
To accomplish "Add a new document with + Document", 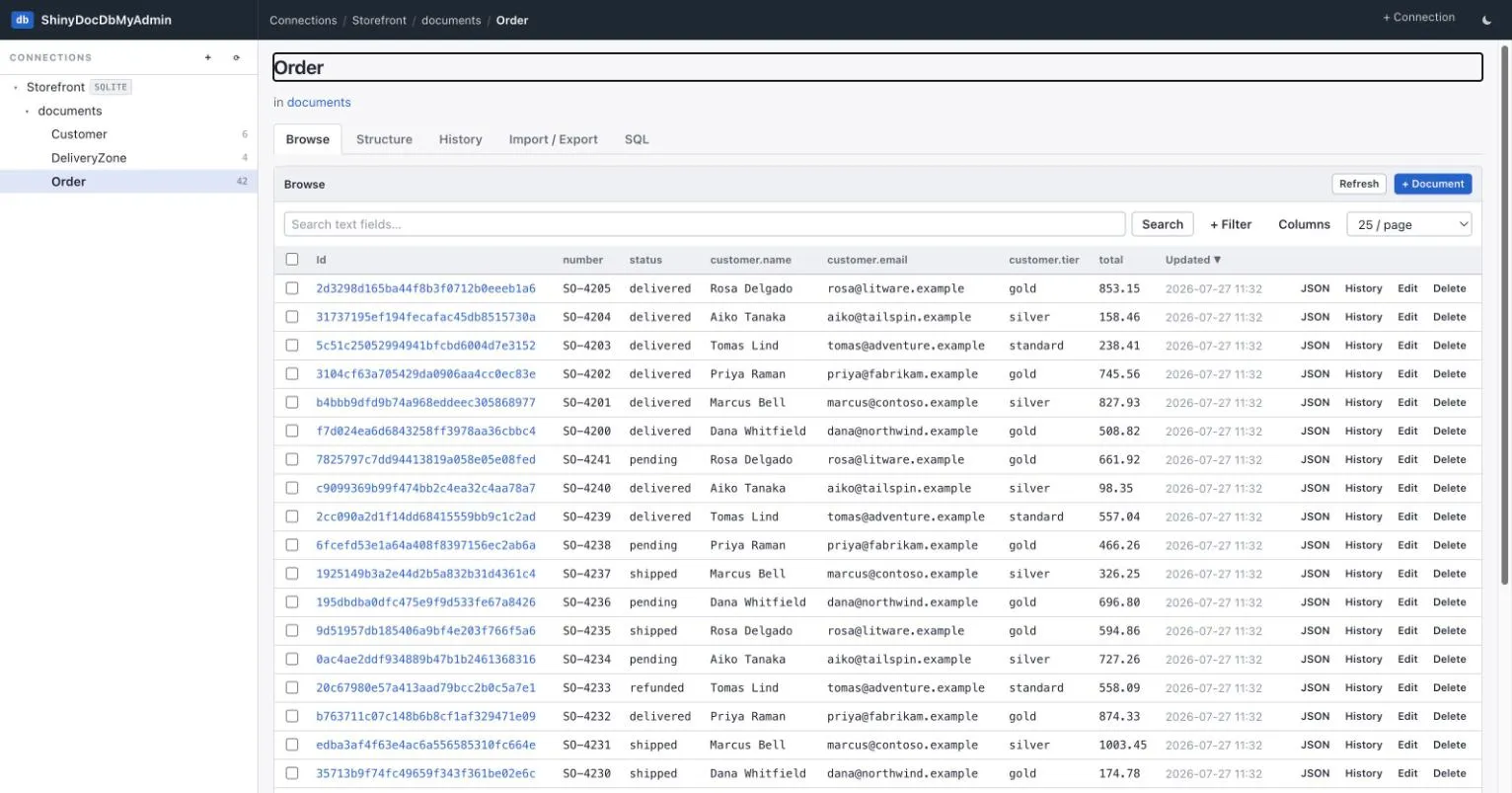I will pyautogui.click(x=1433, y=184).
